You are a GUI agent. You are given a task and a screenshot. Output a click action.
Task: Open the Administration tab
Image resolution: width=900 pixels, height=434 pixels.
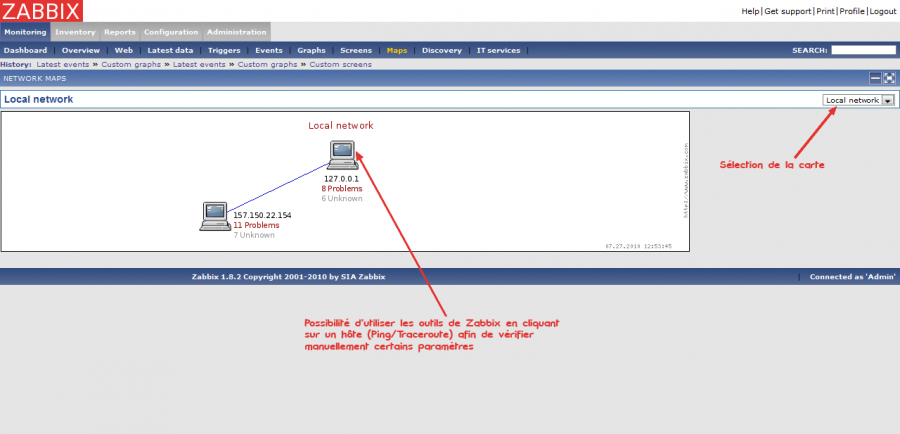click(x=236, y=32)
